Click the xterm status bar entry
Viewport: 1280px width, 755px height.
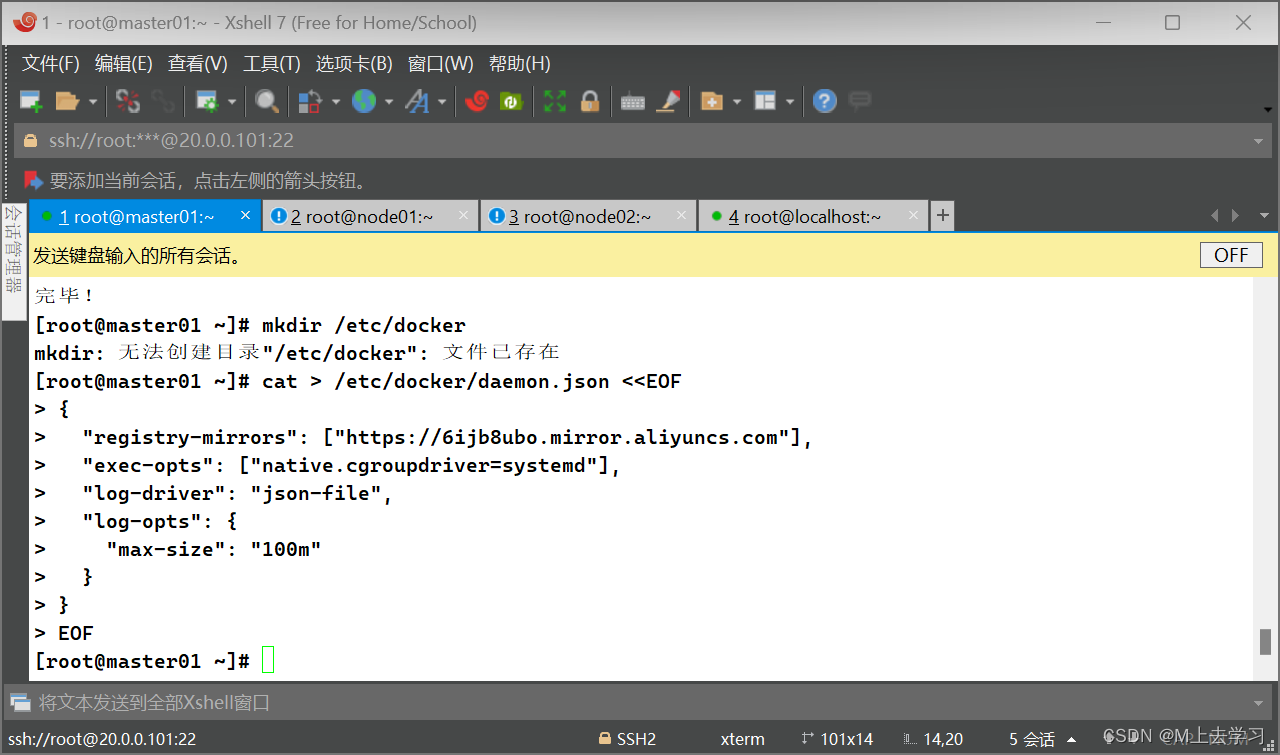[x=742, y=740]
